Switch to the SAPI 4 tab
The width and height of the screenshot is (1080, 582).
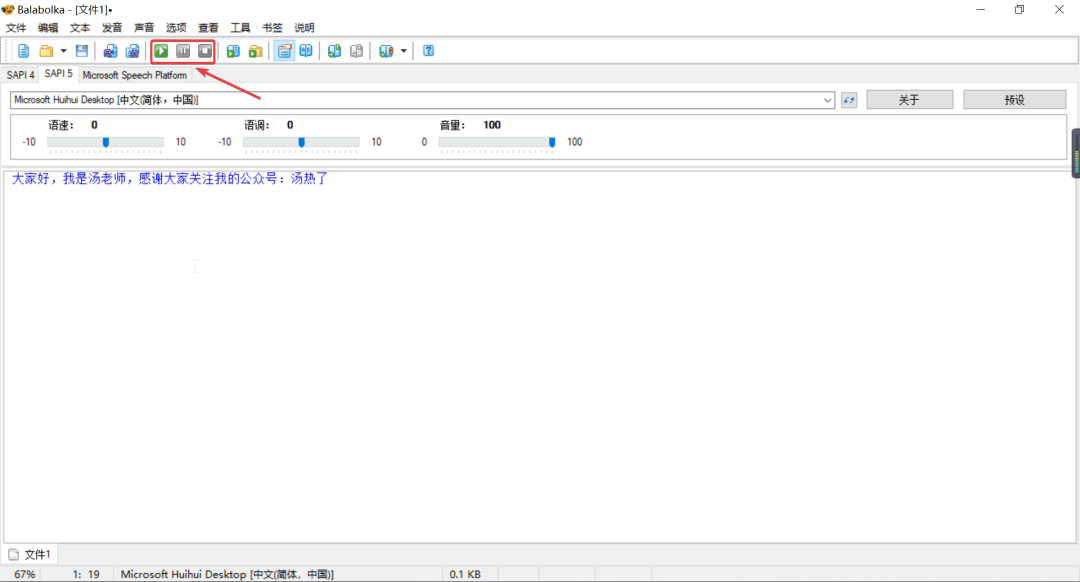[21, 74]
